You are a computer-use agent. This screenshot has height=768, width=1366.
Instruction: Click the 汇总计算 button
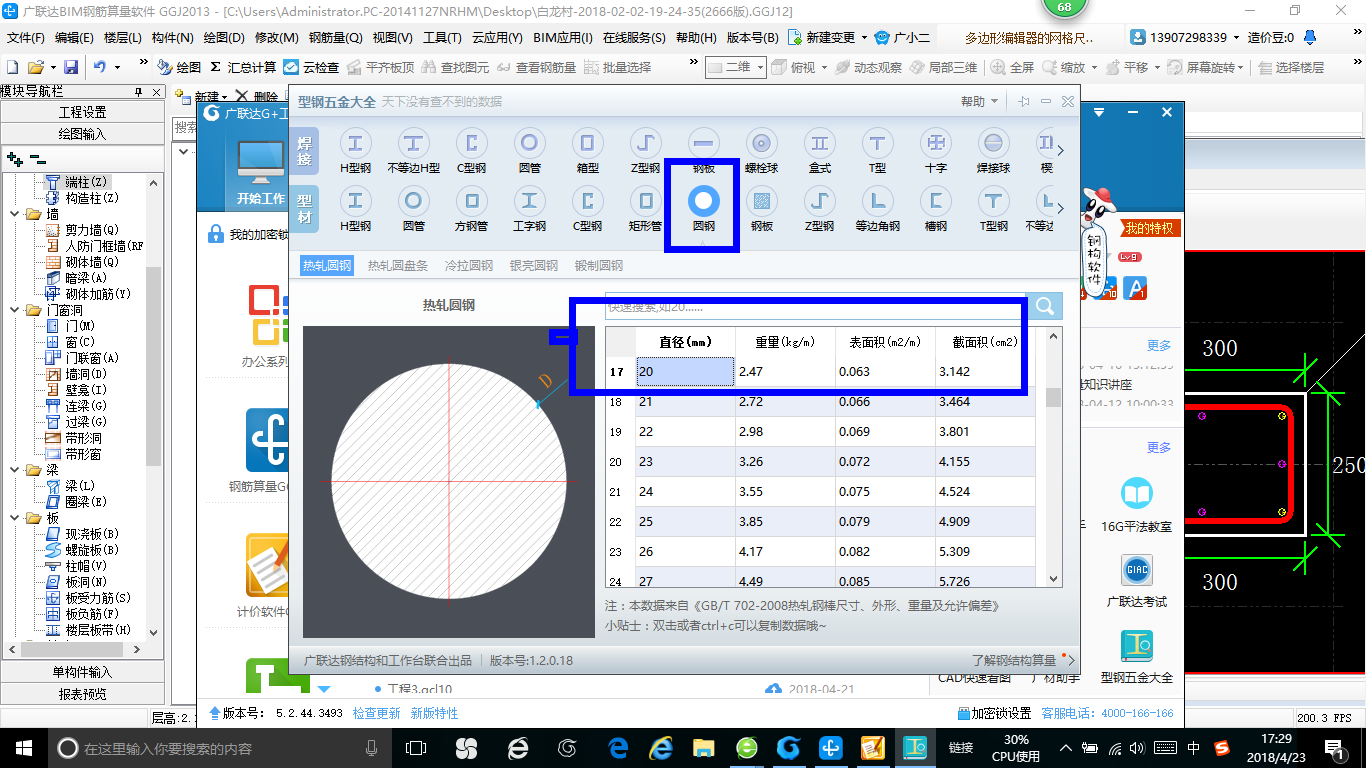243,67
